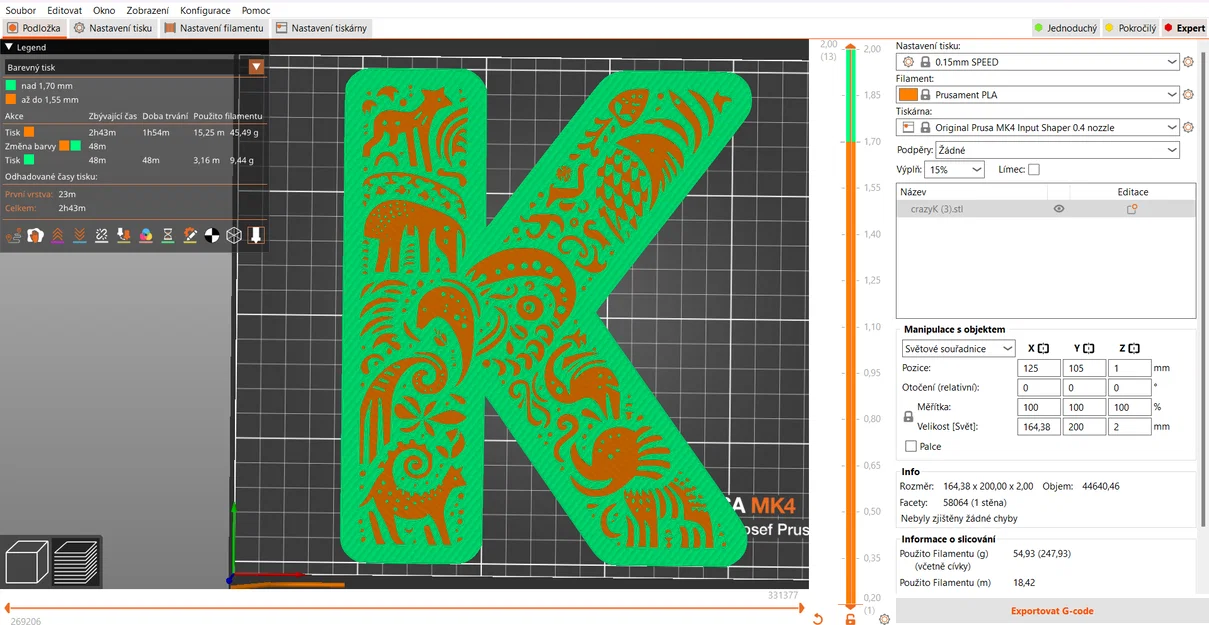The width and height of the screenshot is (1209, 625).
Task: Toggle retractions display (orange up chevrons)
Action: point(56,235)
